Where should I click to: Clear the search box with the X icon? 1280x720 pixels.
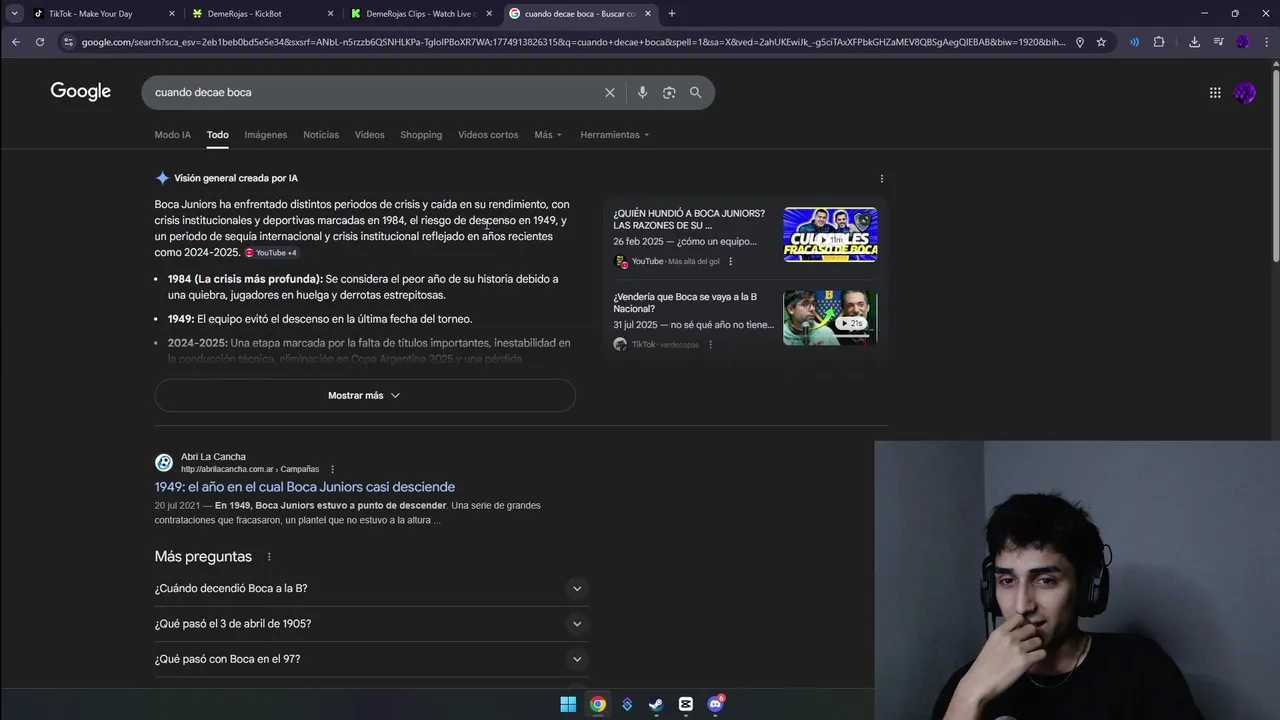click(x=610, y=92)
